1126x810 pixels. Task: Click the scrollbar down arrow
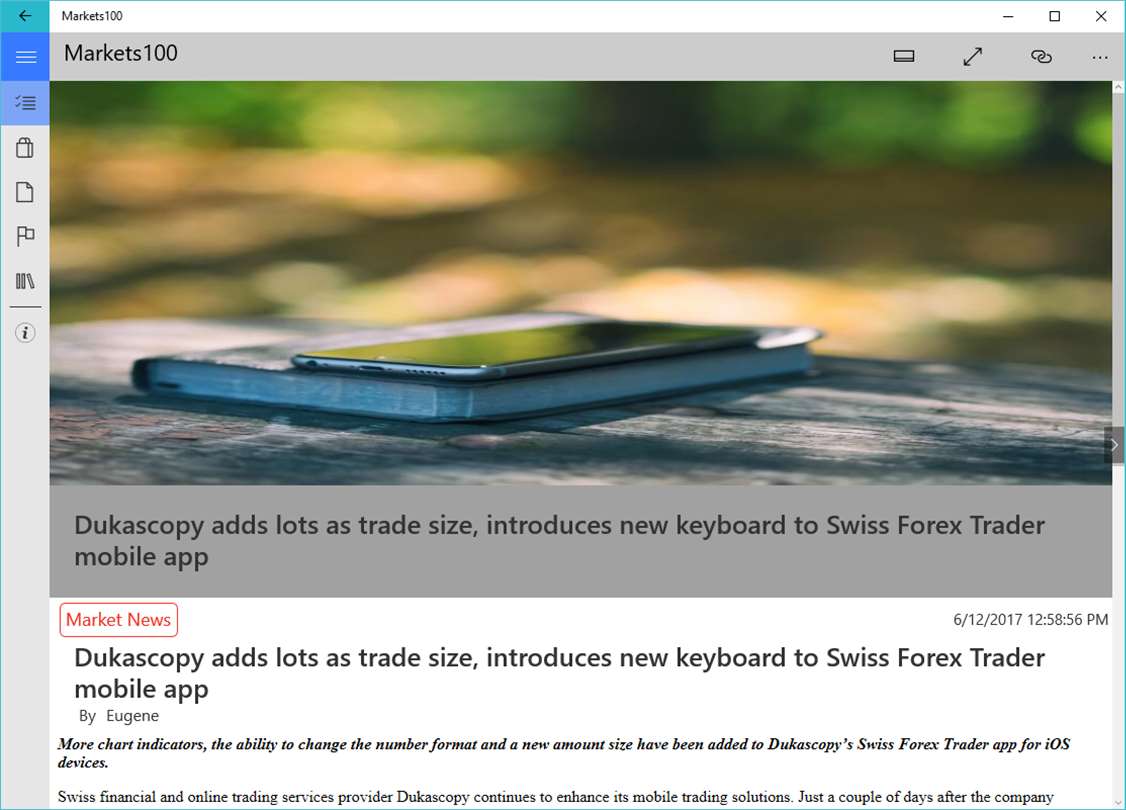(x=1118, y=803)
